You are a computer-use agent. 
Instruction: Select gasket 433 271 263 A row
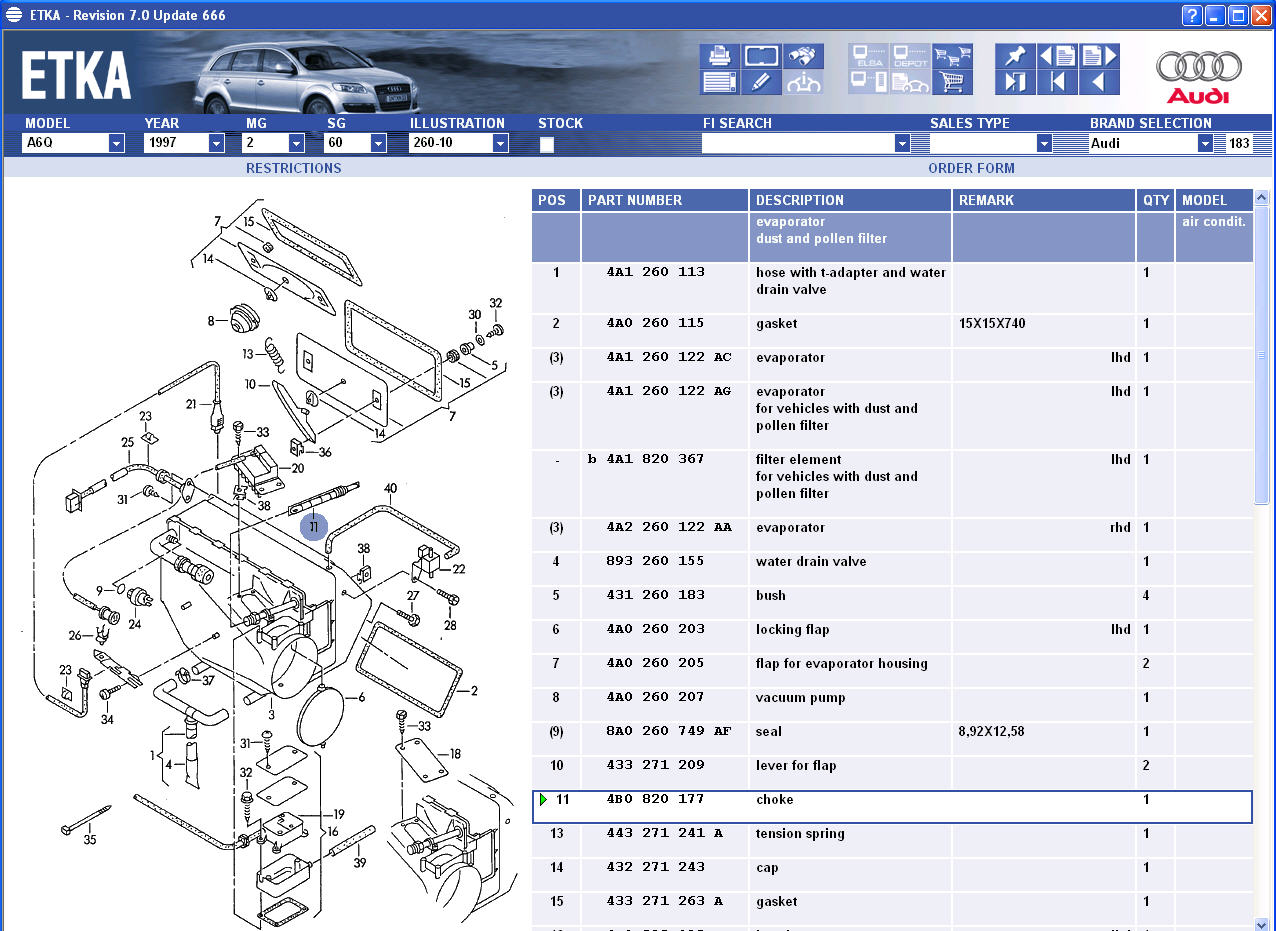892,909
